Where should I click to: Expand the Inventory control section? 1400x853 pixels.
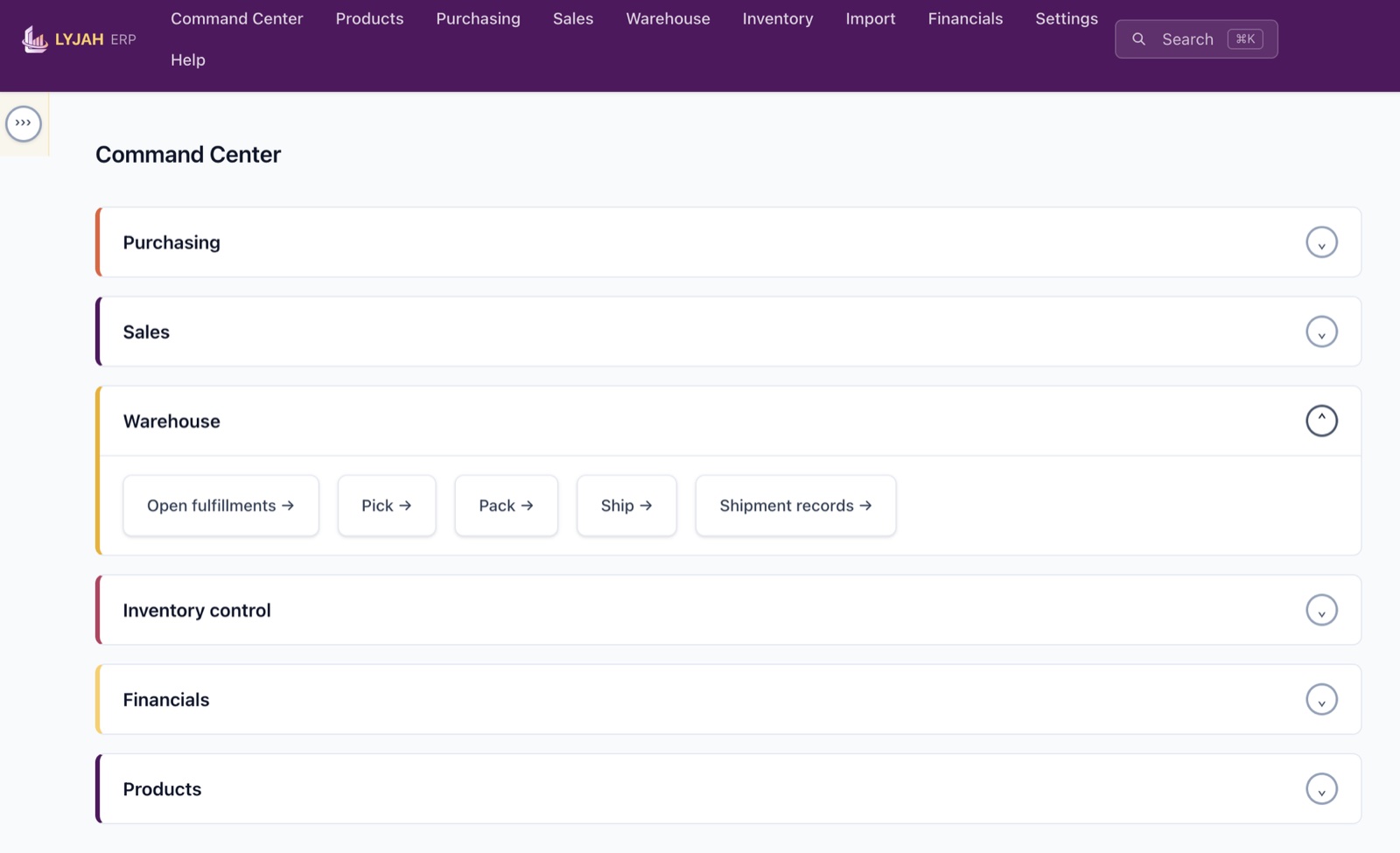click(x=1321, y=610)
